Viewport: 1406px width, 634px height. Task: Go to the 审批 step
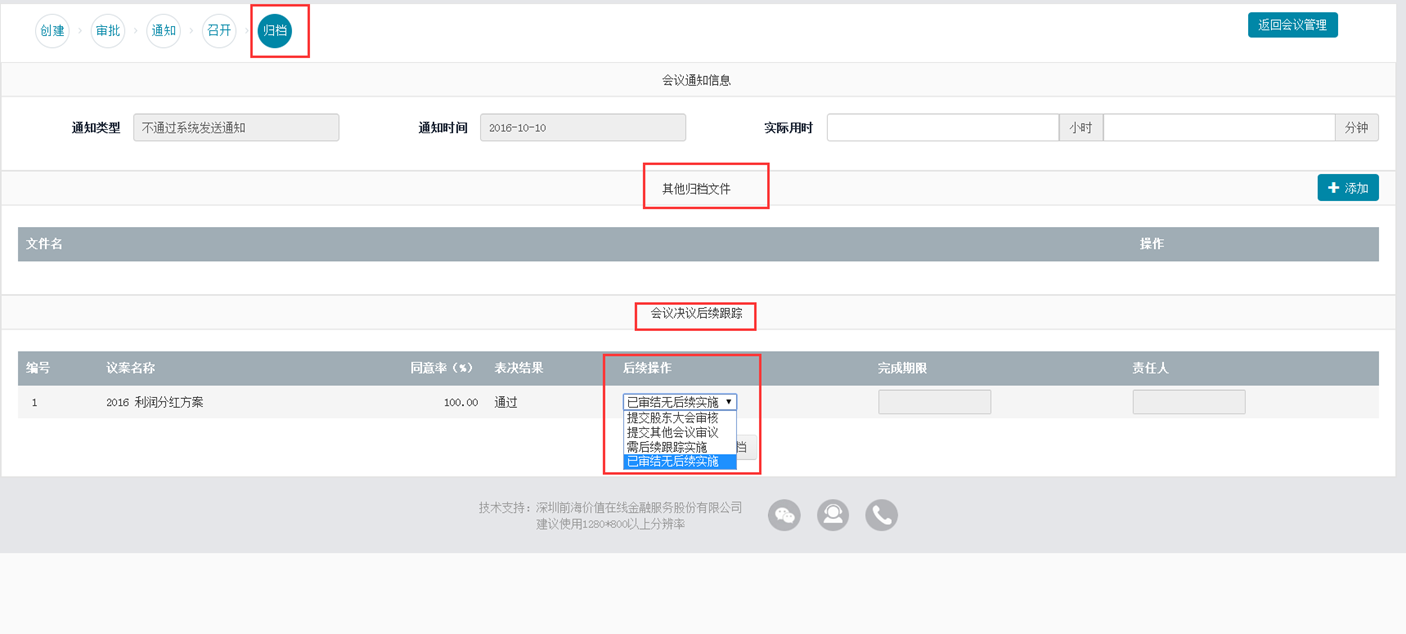coord(108,31)
